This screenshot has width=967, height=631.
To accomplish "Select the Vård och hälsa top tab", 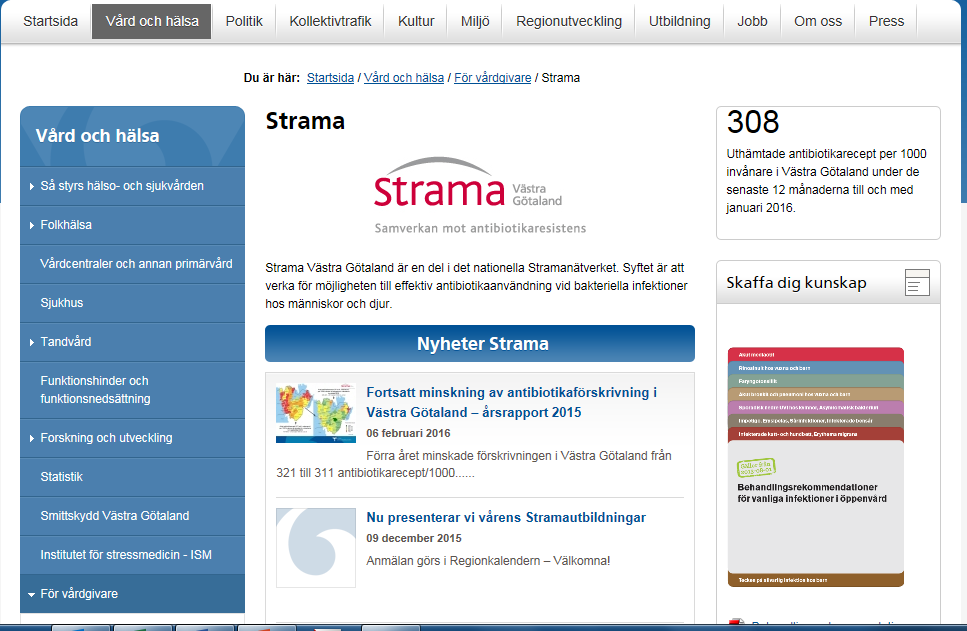I will pos(152,22).
